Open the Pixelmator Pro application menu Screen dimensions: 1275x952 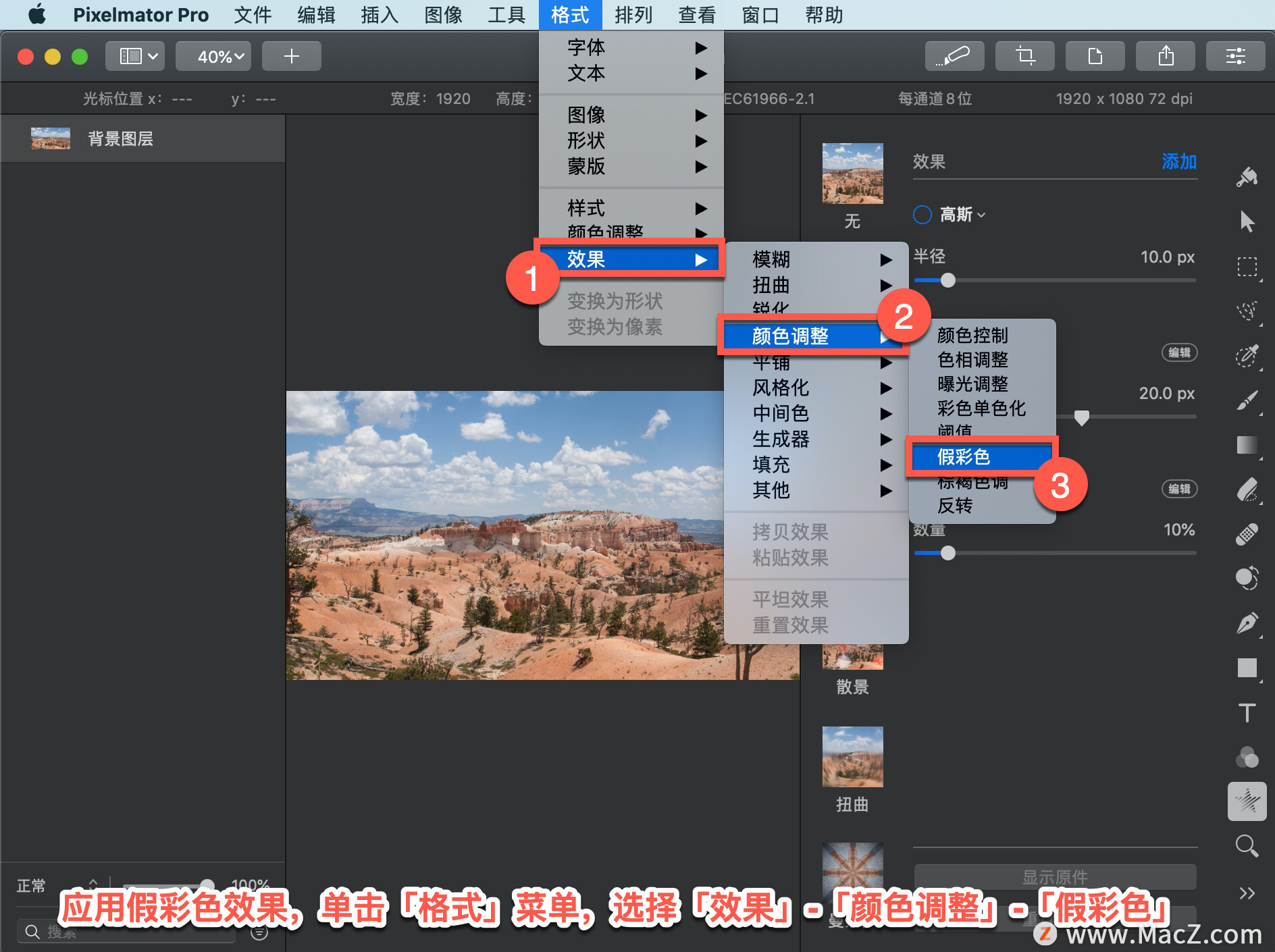140,14
